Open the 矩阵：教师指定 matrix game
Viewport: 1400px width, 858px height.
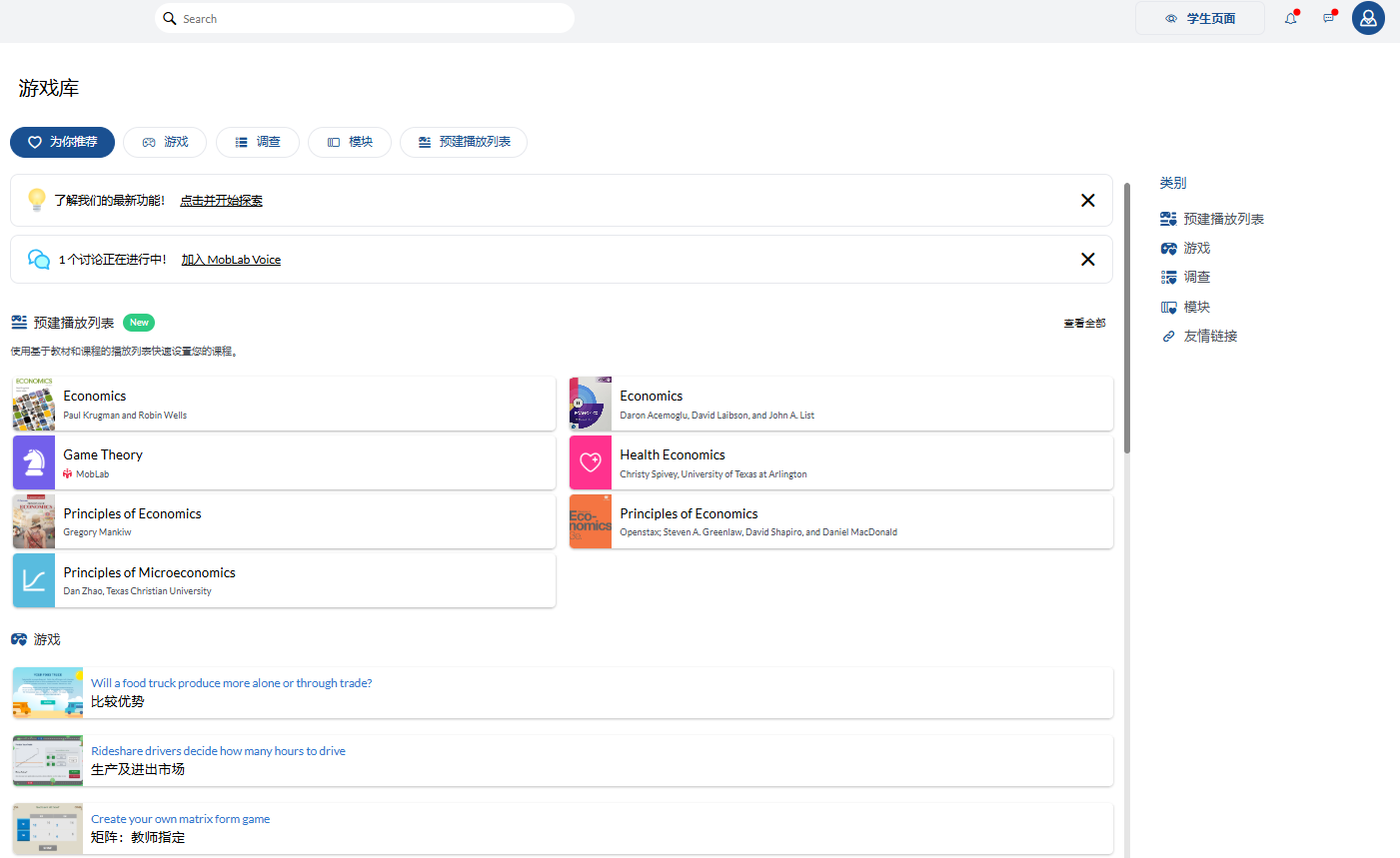pyautogui.click(x=563, y=829)
